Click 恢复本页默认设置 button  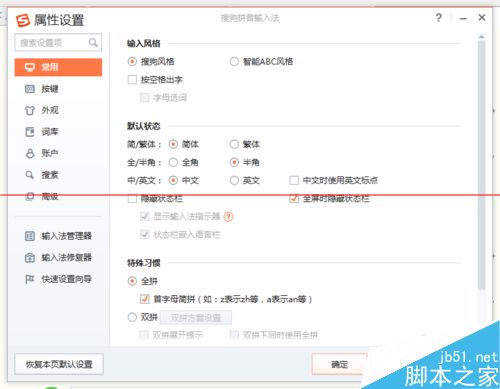click(59, 364)
